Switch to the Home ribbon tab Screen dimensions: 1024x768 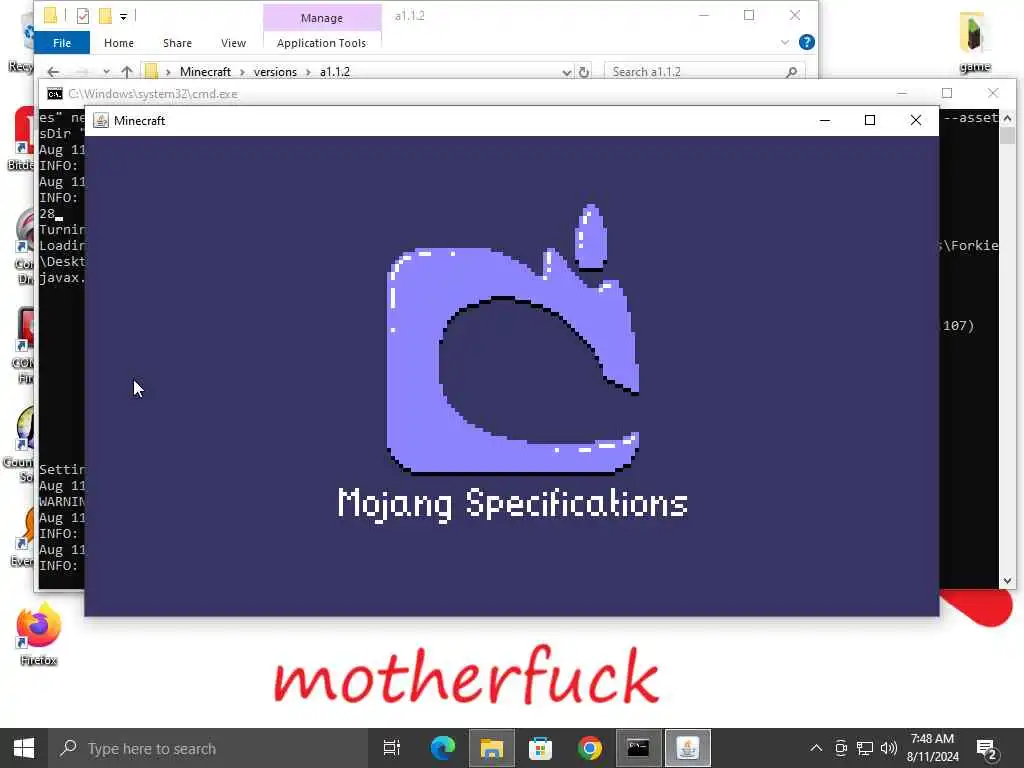tap(119, 43)
